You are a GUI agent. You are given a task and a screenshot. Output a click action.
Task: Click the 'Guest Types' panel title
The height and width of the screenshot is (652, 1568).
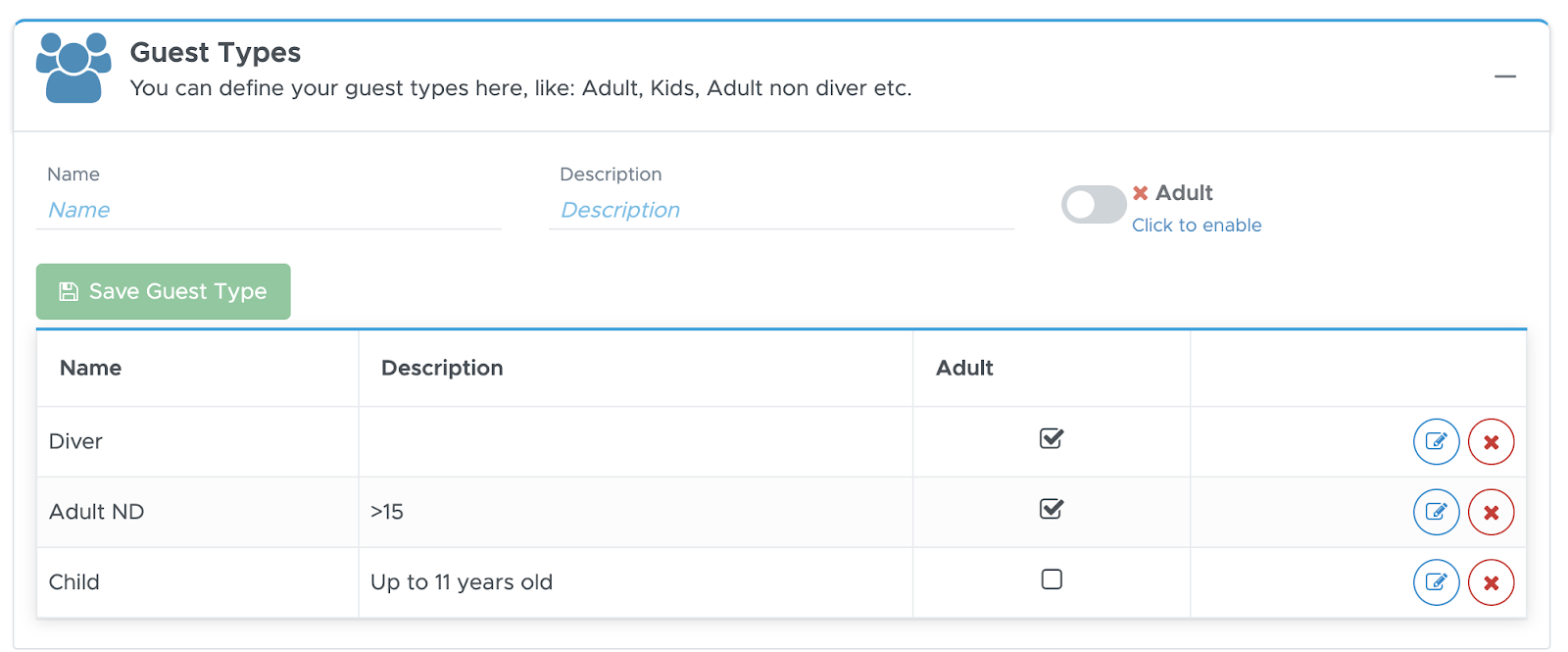click(x=216, y=52)
